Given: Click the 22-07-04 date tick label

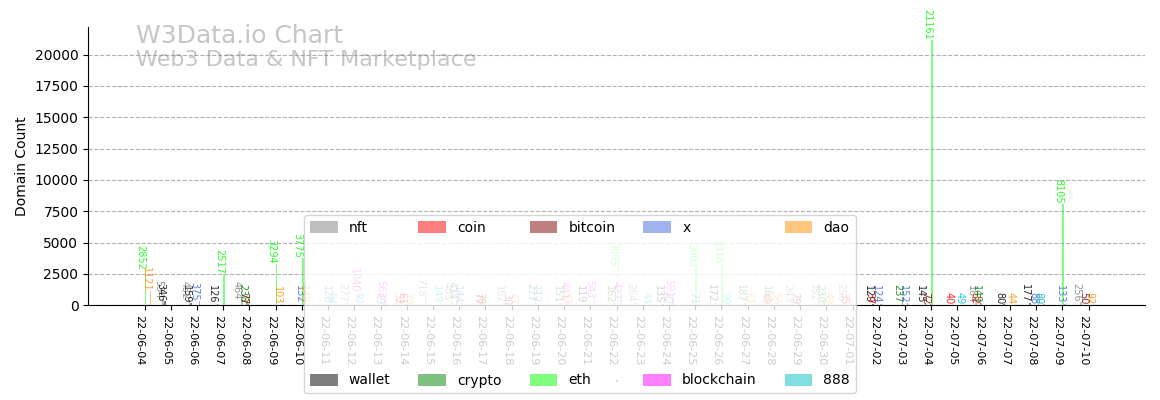Looking at the screenshot, I should tap(928, 340).
